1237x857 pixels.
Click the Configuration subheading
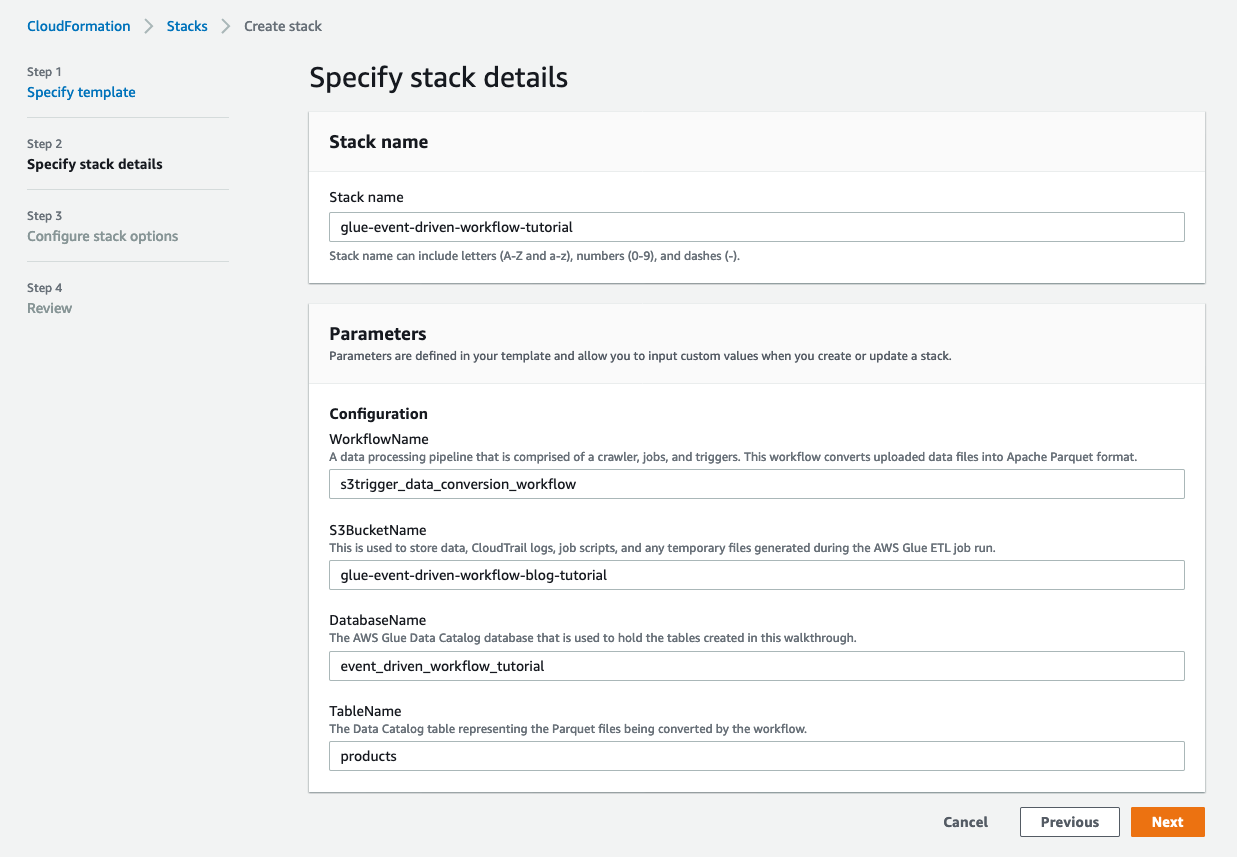tap(378, 414)
